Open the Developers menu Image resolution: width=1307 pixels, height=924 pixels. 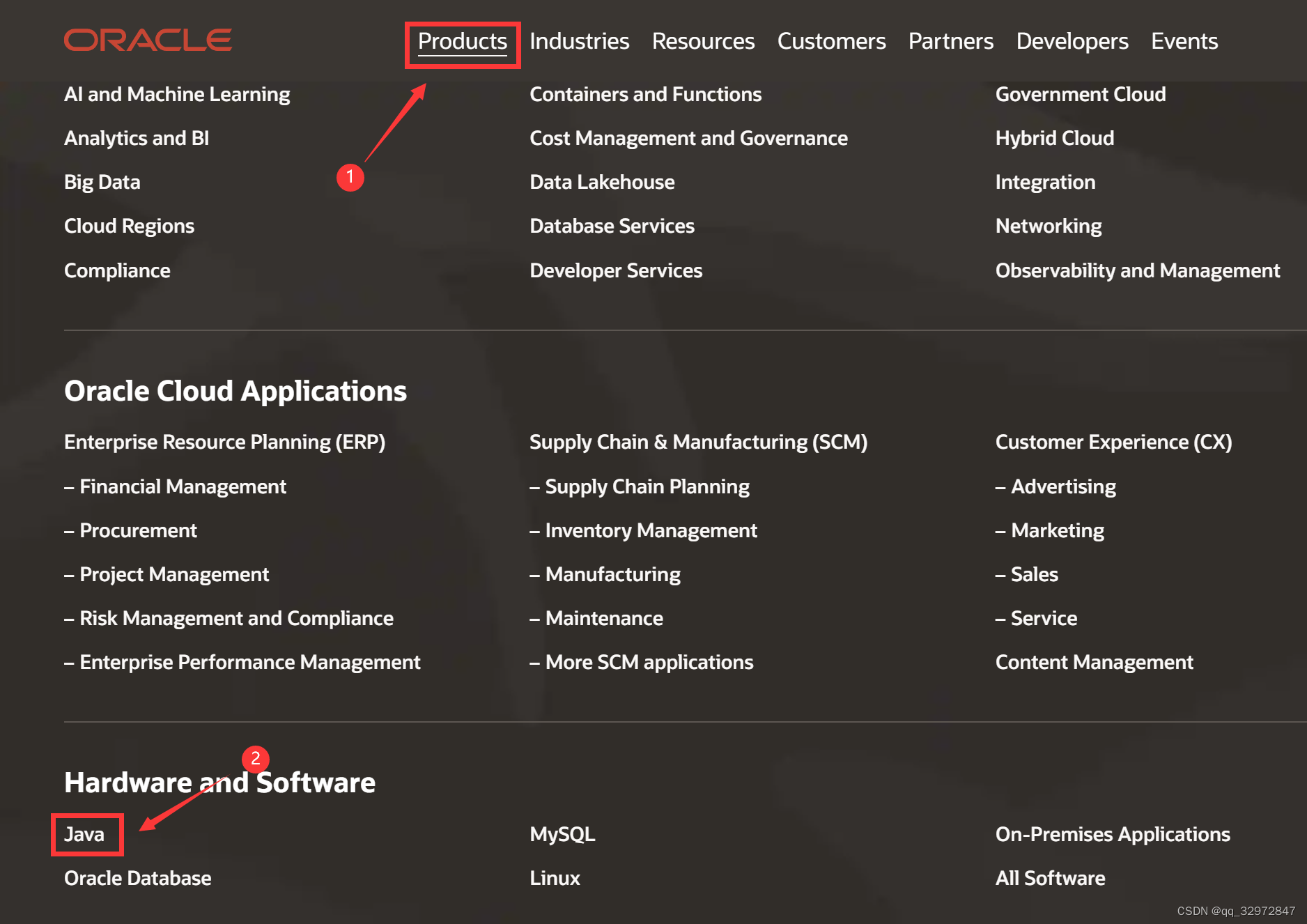[x=1072, y=41]
